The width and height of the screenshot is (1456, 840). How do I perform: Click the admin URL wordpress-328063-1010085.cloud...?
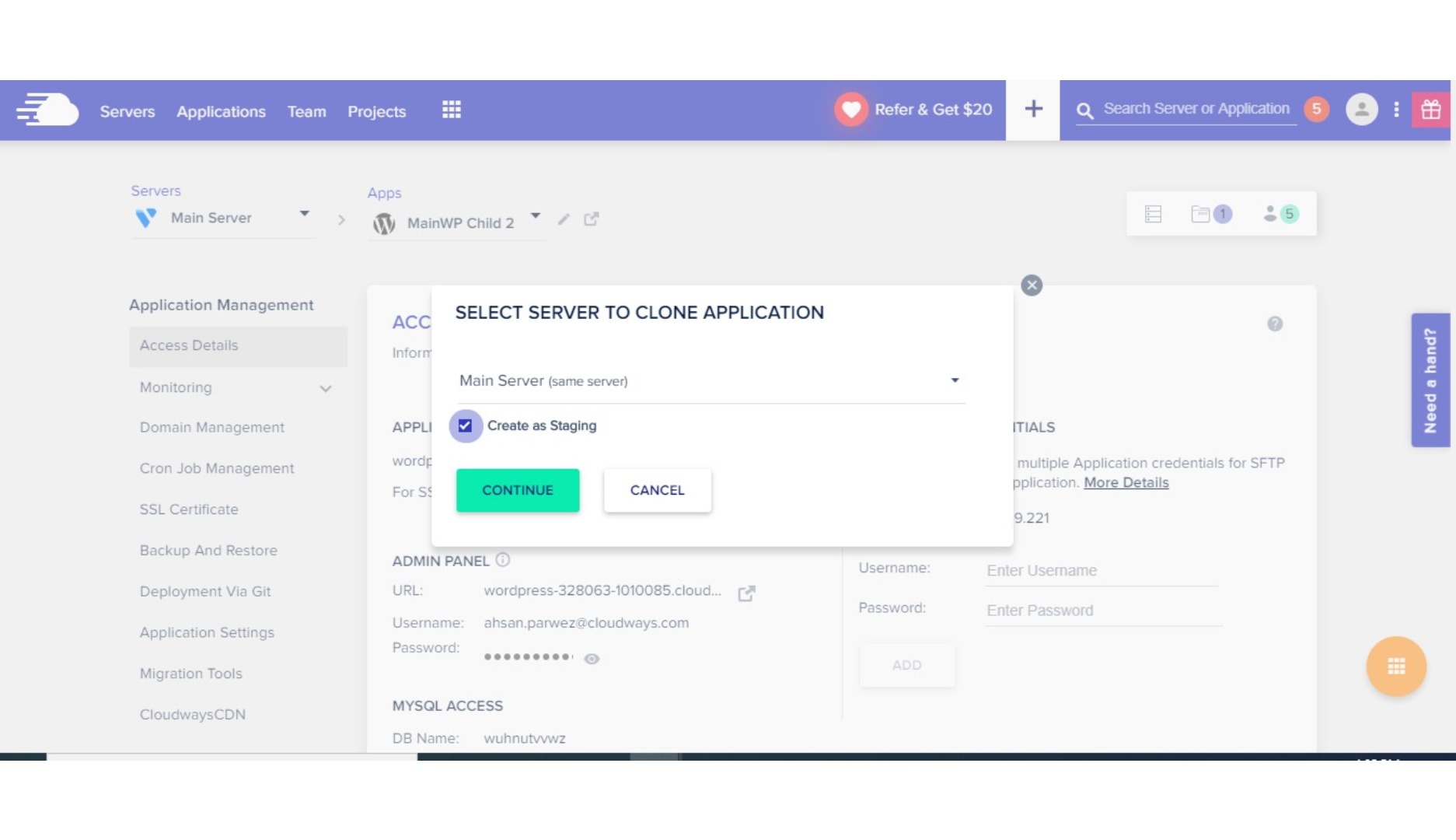pos(602,590)
